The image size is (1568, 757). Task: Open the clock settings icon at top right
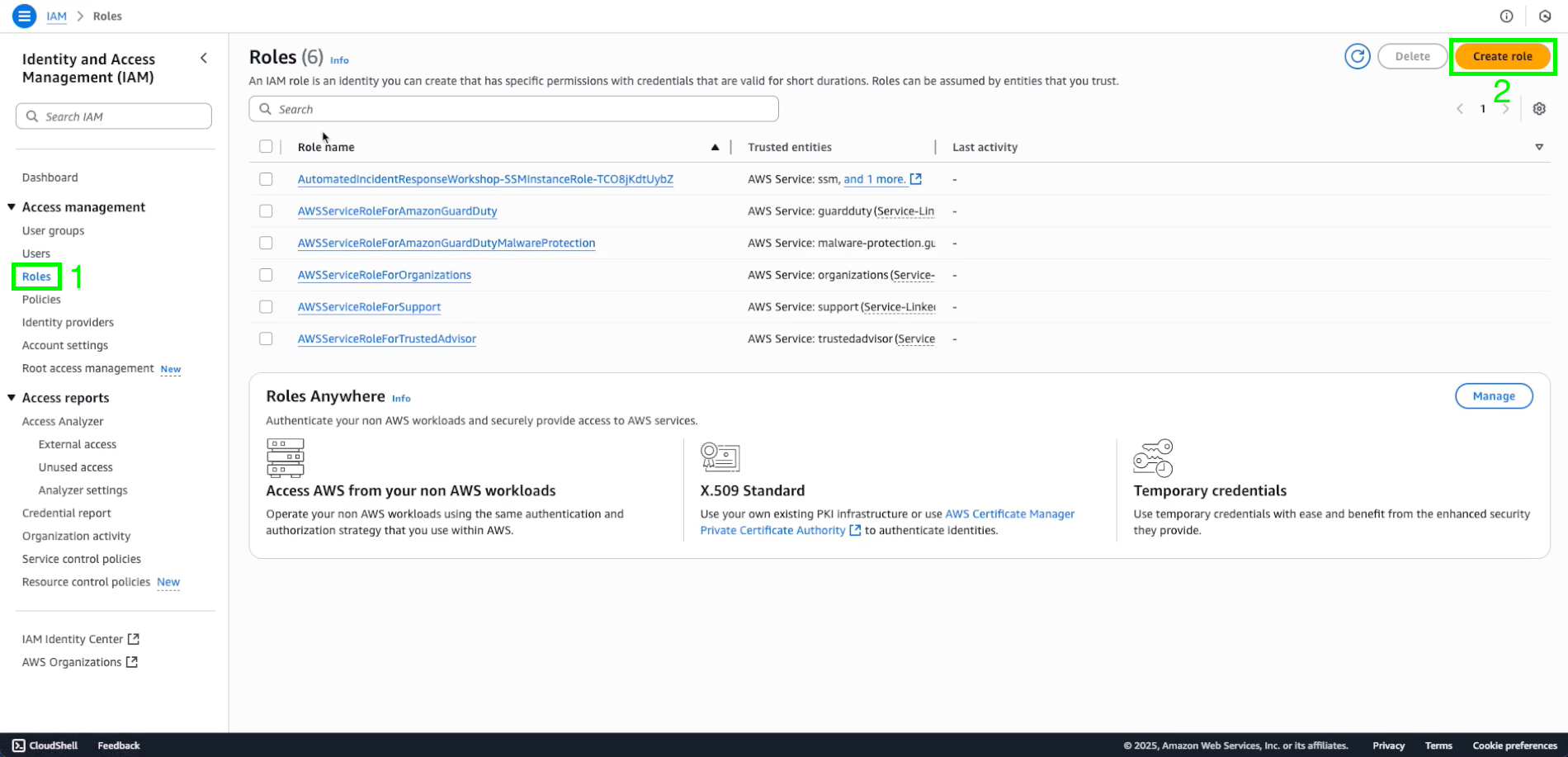coord(1545,16)
